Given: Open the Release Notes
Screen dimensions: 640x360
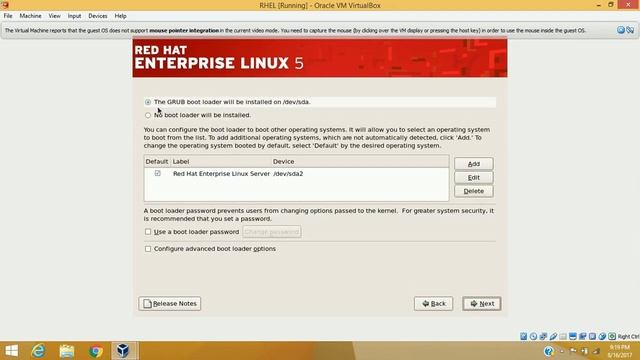Looking at the screenshot, I should [169, 303].
